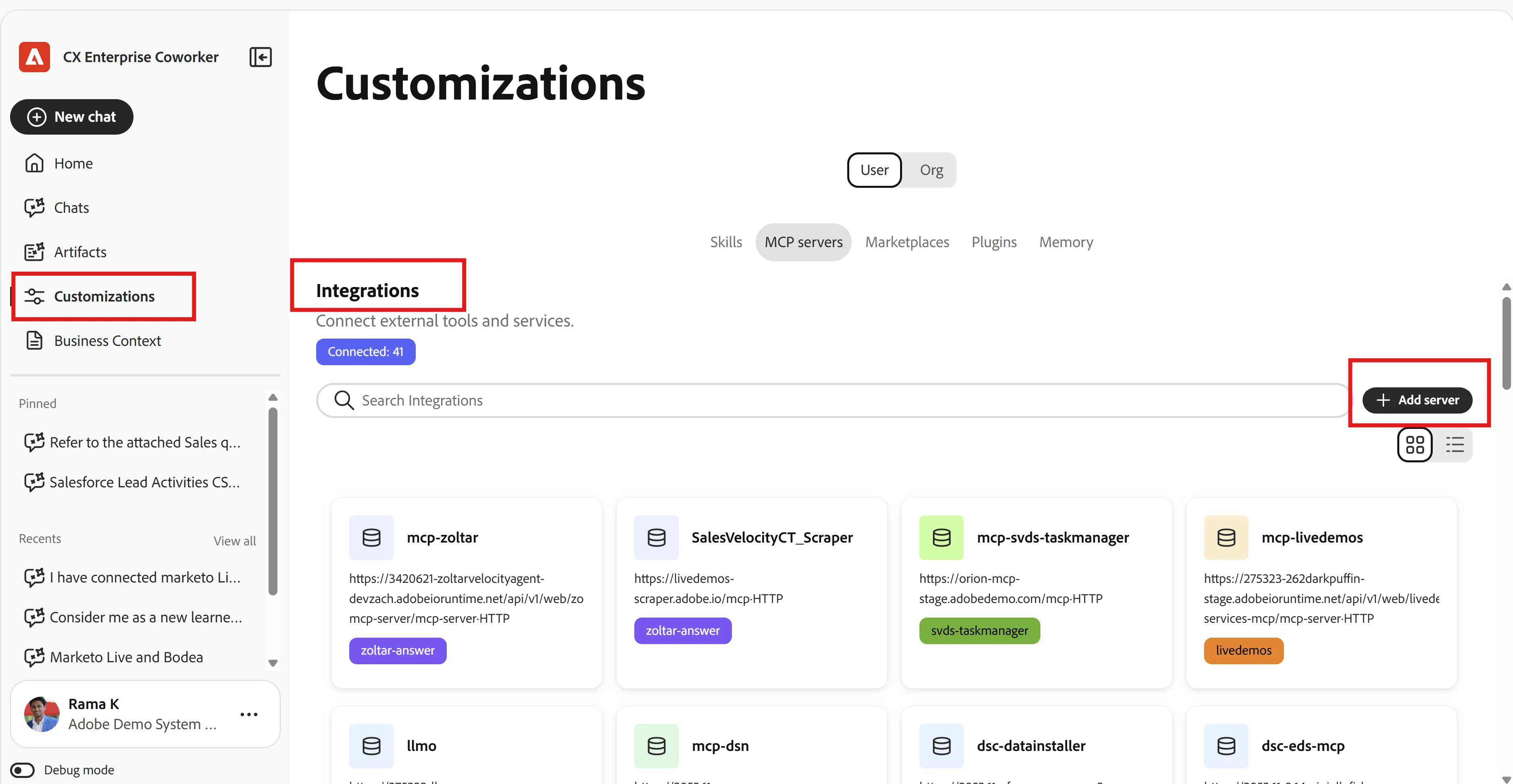Switch to the MCP servers tab
The width and height of the screenshot is (1513, 784).
click(804, 242)
